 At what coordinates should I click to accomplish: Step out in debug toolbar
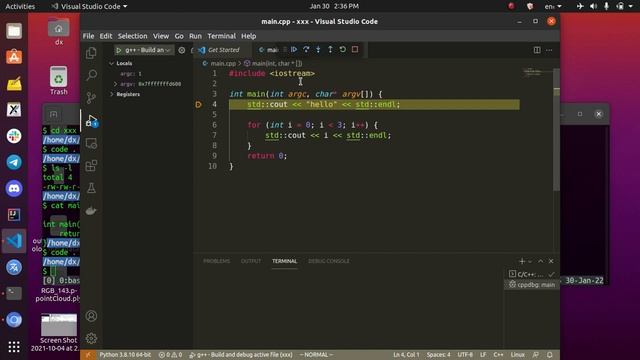[x=330, y=49]
